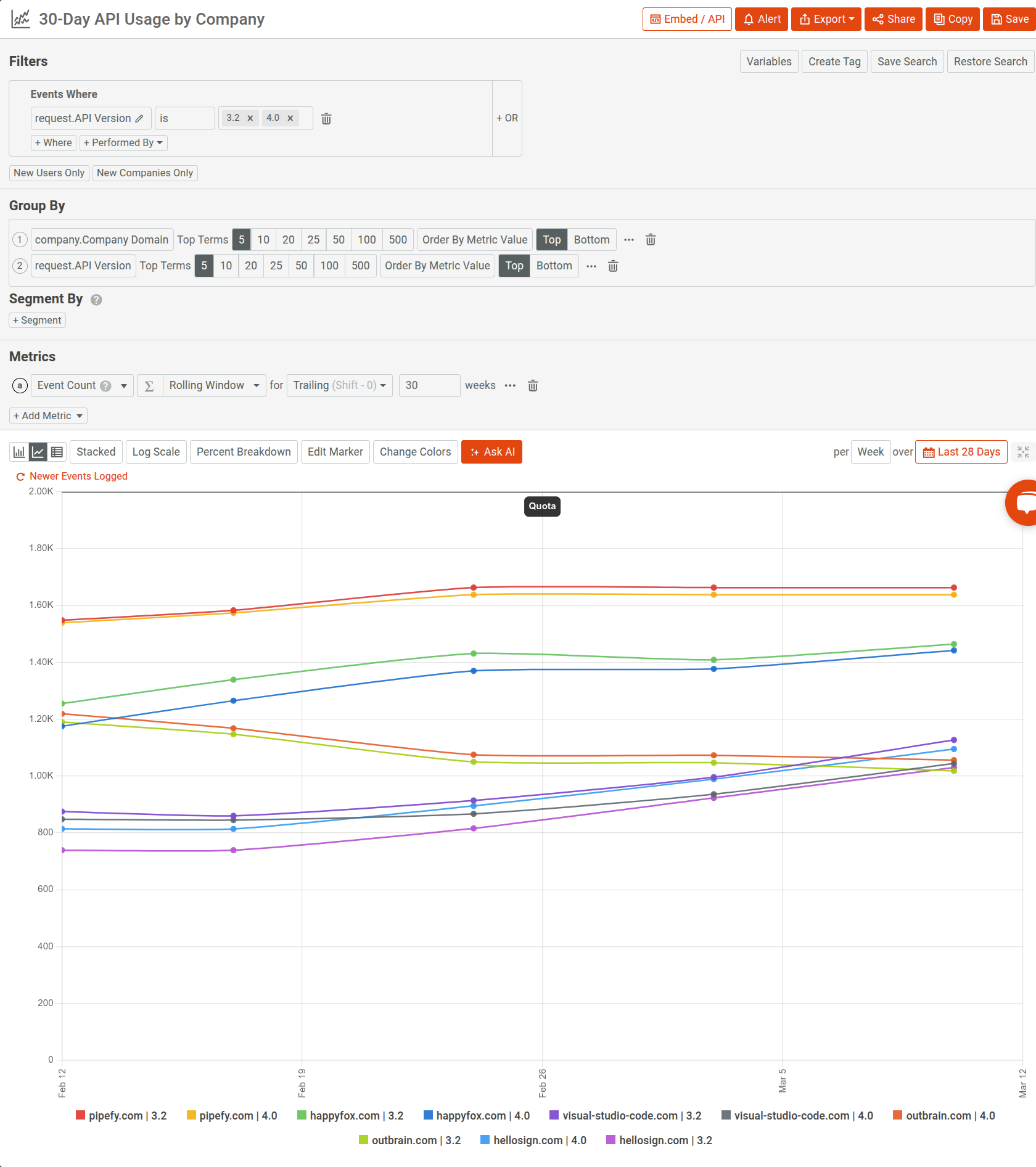Select Bottom ordering for Company Domain group
1036x1167 pixels.
(591, 240)
